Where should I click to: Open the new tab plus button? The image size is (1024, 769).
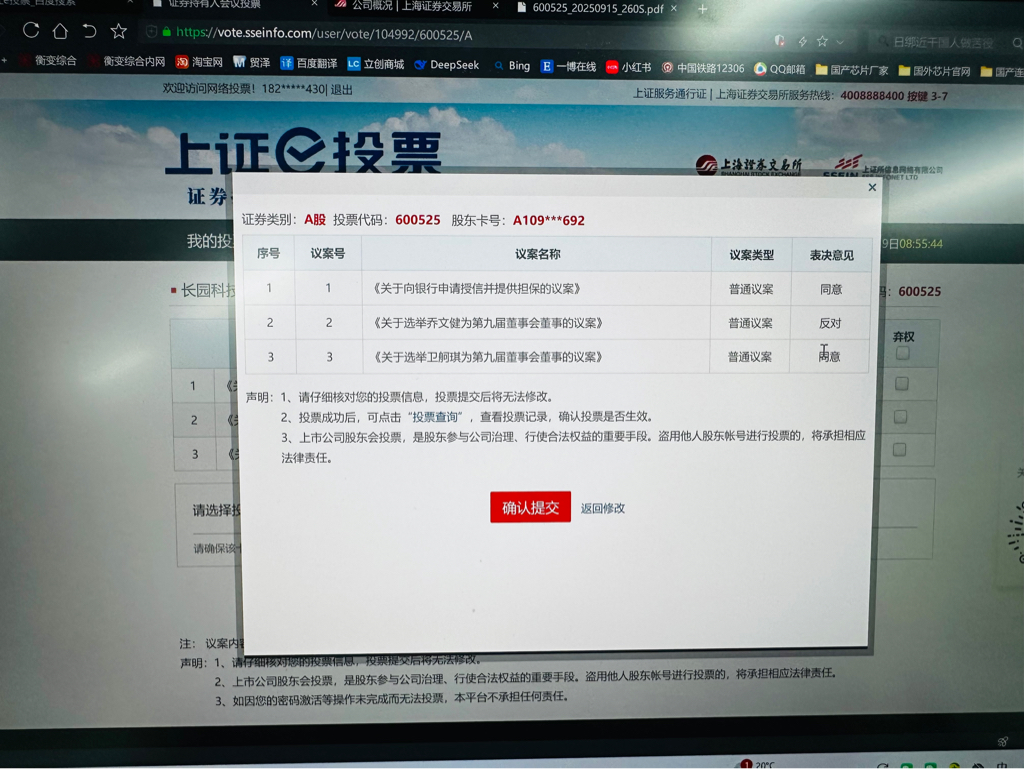point(702,9)
